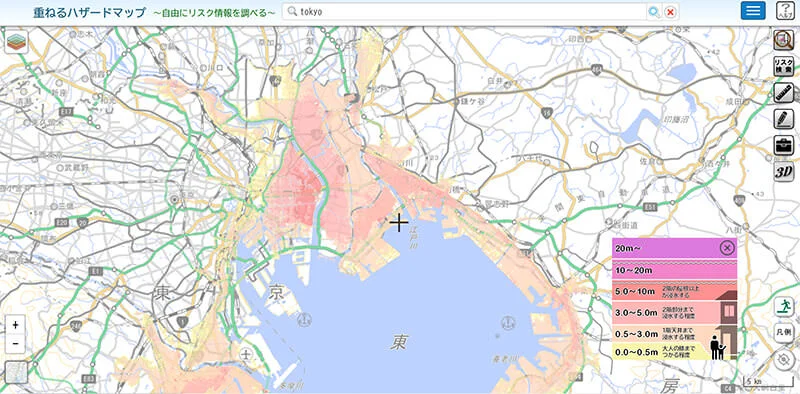Click the crosshair marker on the map

coord(398,223)
